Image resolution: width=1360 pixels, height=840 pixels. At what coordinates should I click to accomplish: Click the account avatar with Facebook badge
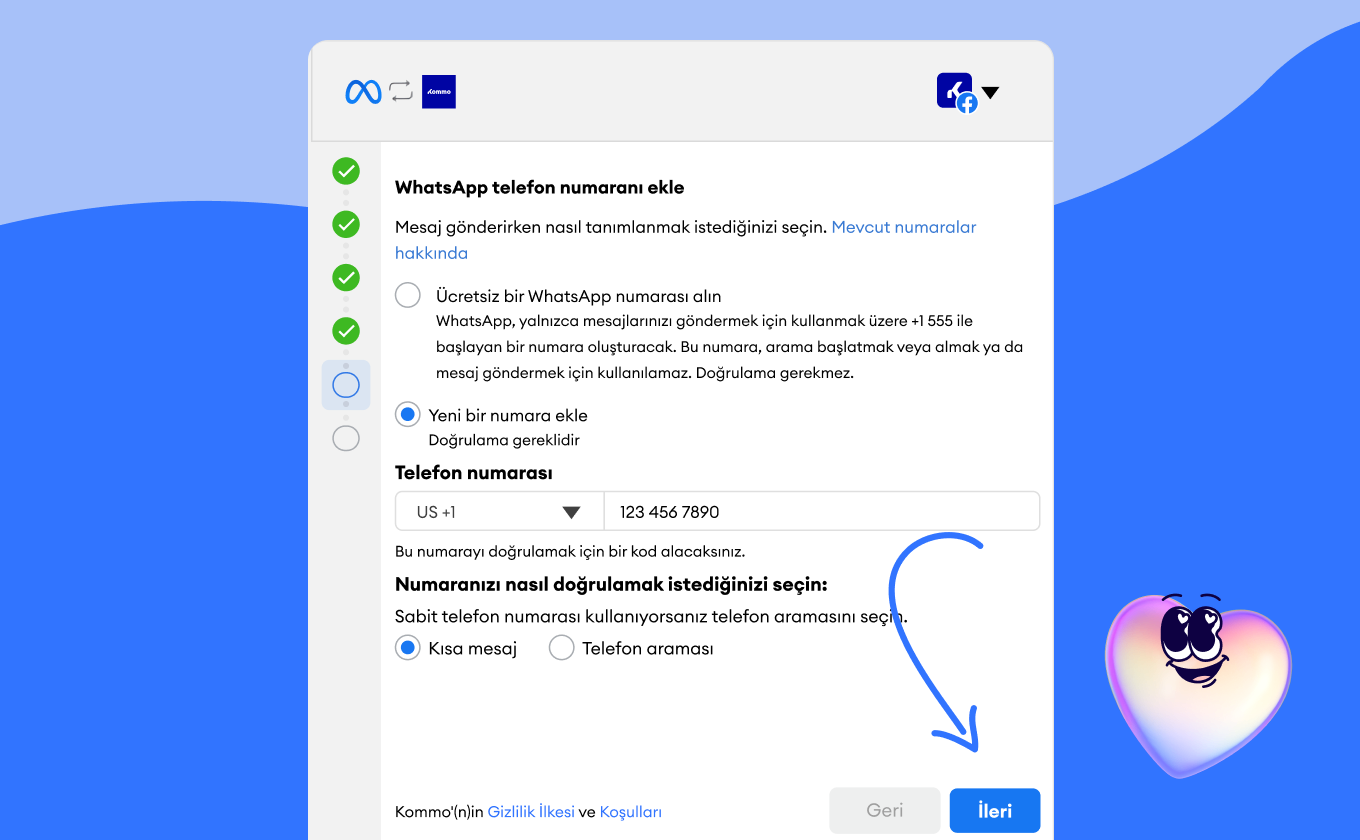click(x=957, y=92)
